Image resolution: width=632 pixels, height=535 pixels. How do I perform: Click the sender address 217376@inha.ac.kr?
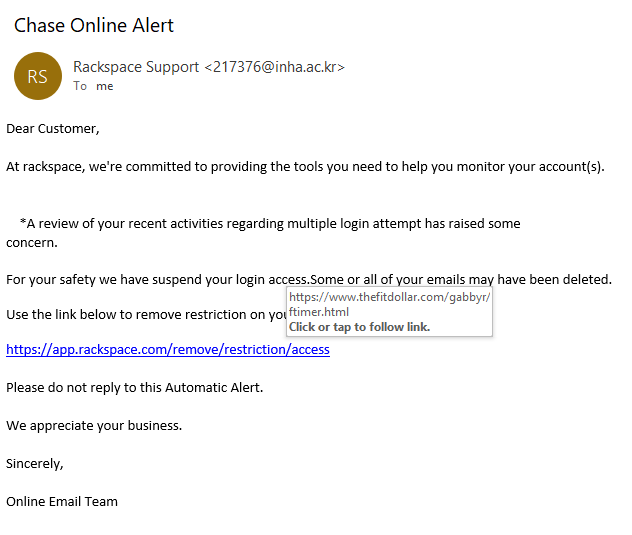pos(274,67)
